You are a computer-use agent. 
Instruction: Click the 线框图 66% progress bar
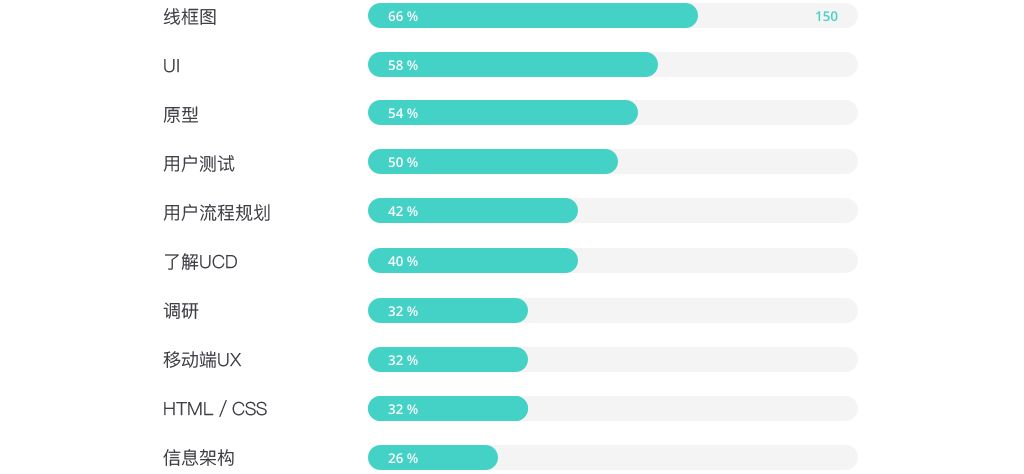pyautogui.click(x=532, y=16)
